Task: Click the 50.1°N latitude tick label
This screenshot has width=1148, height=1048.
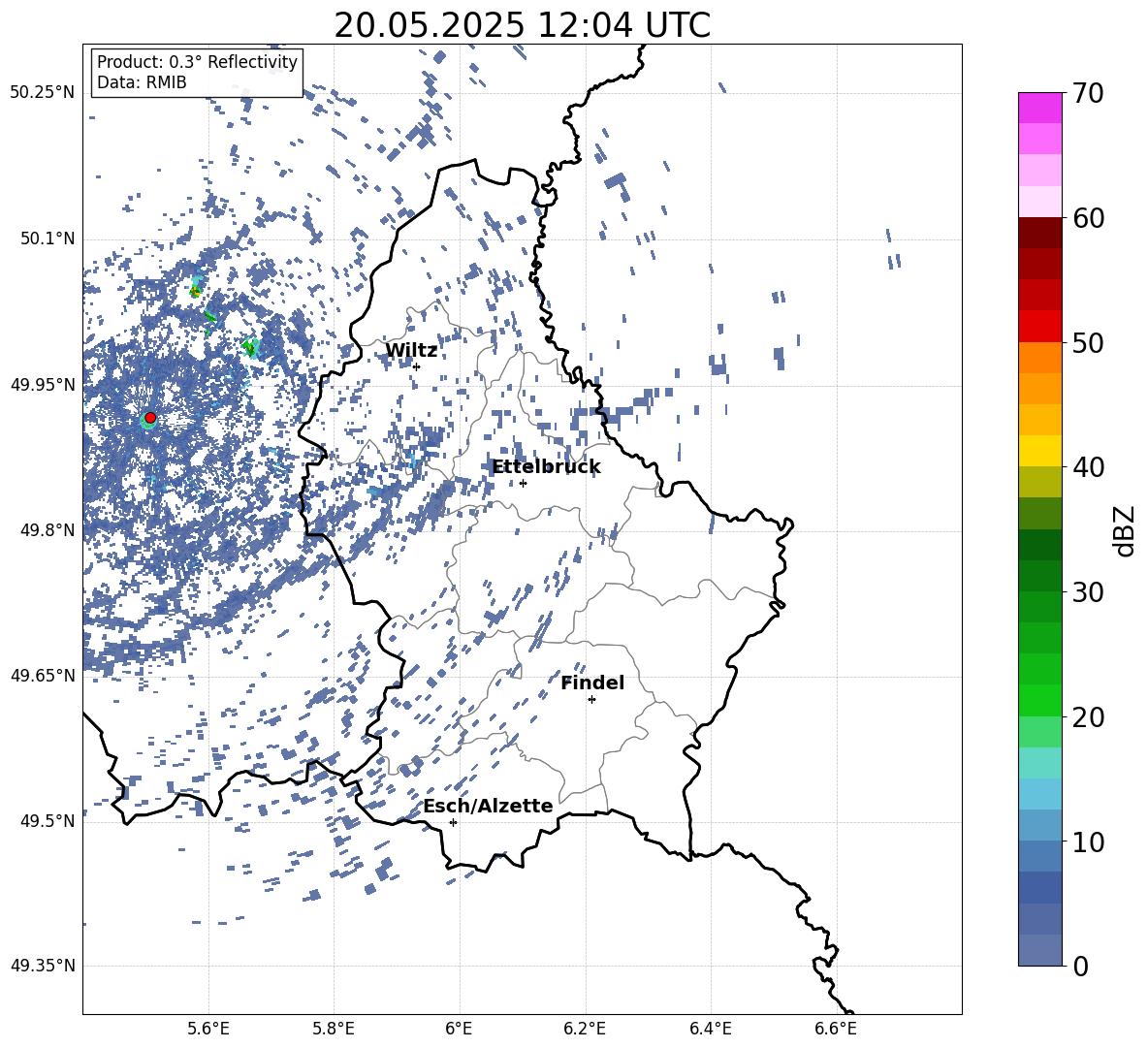Action: point(47,238)
